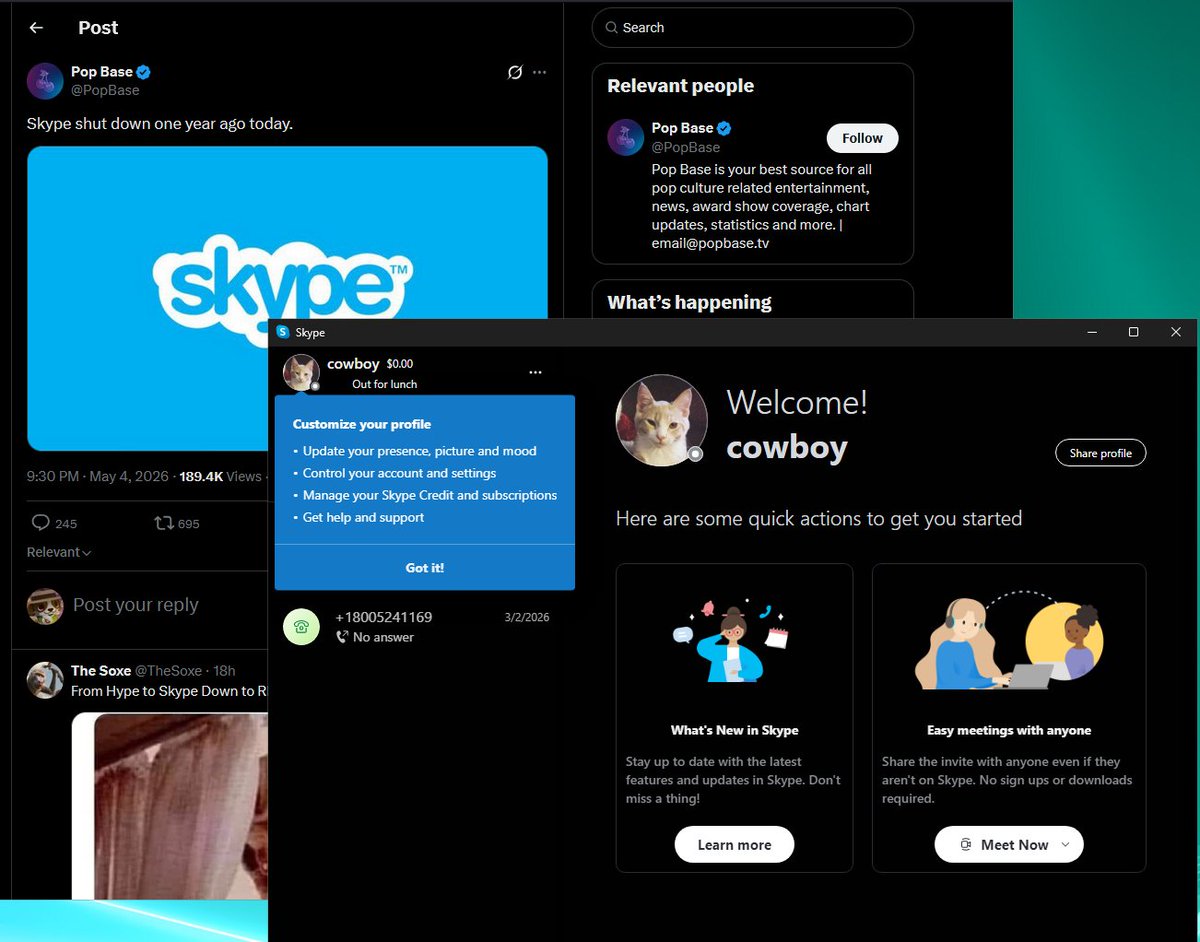Click the Search box on X
The height and width of the screenshot is (942, 1200).
click(x=752, y=28)
